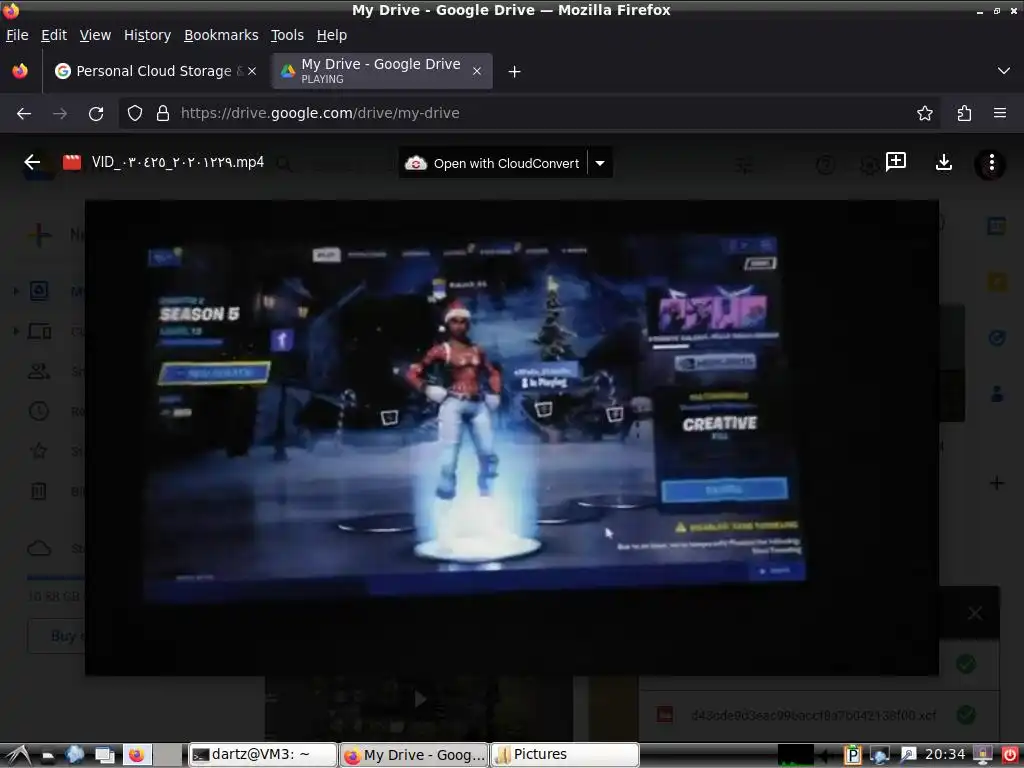Screen dimensions: 1024x768
Task: Close the Personal Cloud Storage tab
Action: 252,71
